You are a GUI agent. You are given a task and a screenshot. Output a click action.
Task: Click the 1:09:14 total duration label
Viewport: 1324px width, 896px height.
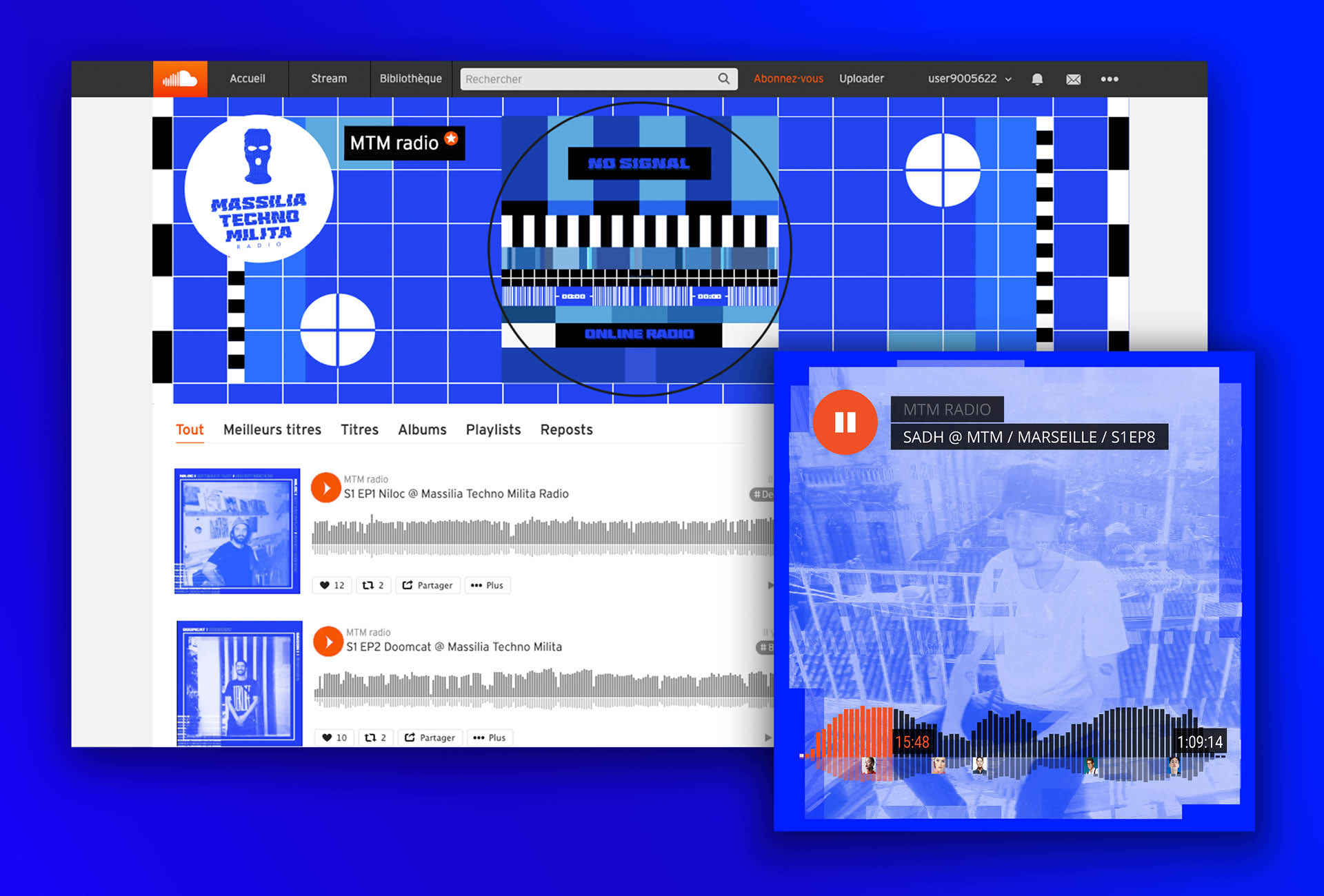(x=1200, y=742)
